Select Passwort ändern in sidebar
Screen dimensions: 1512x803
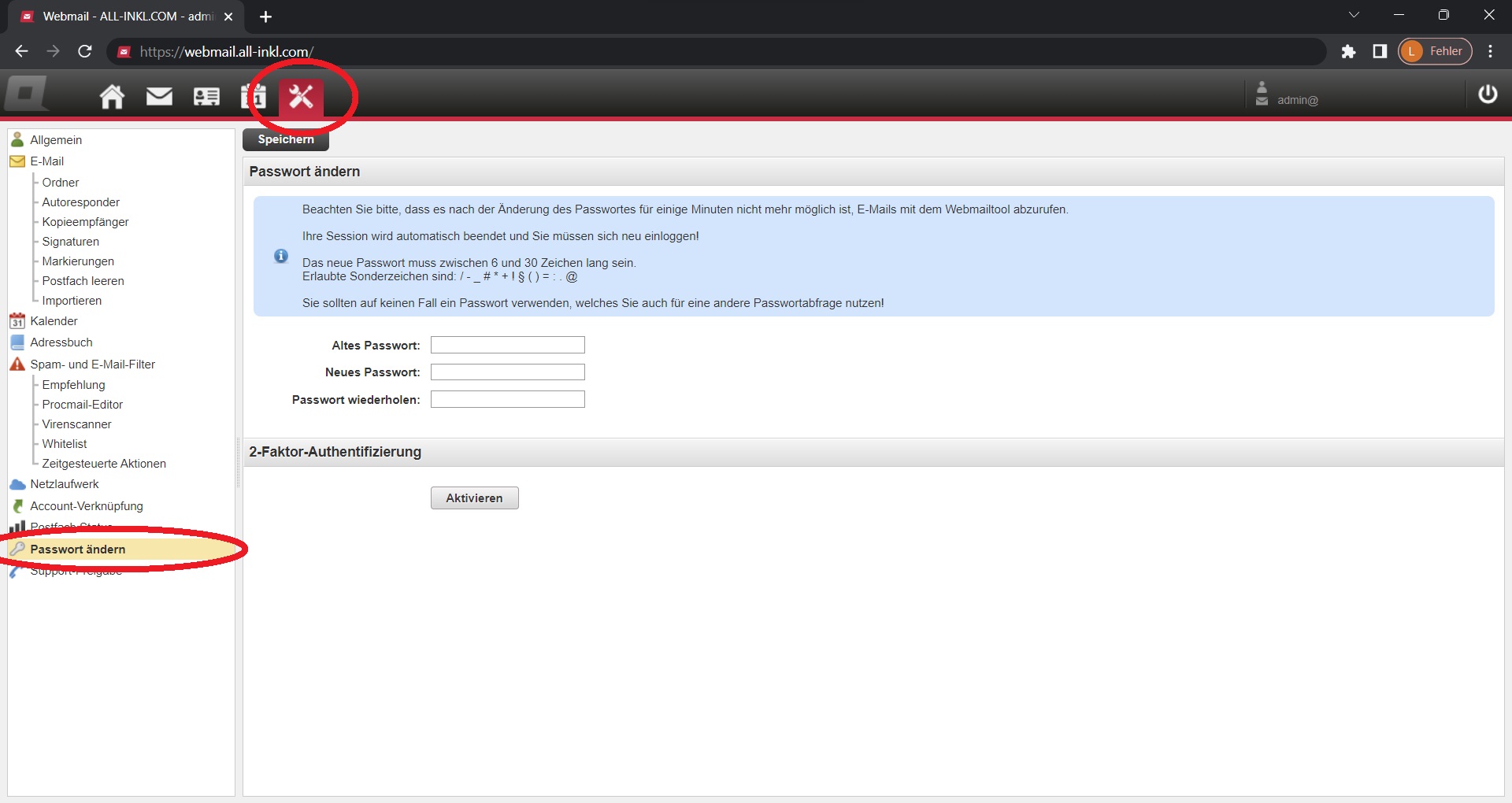coord(77,550)
